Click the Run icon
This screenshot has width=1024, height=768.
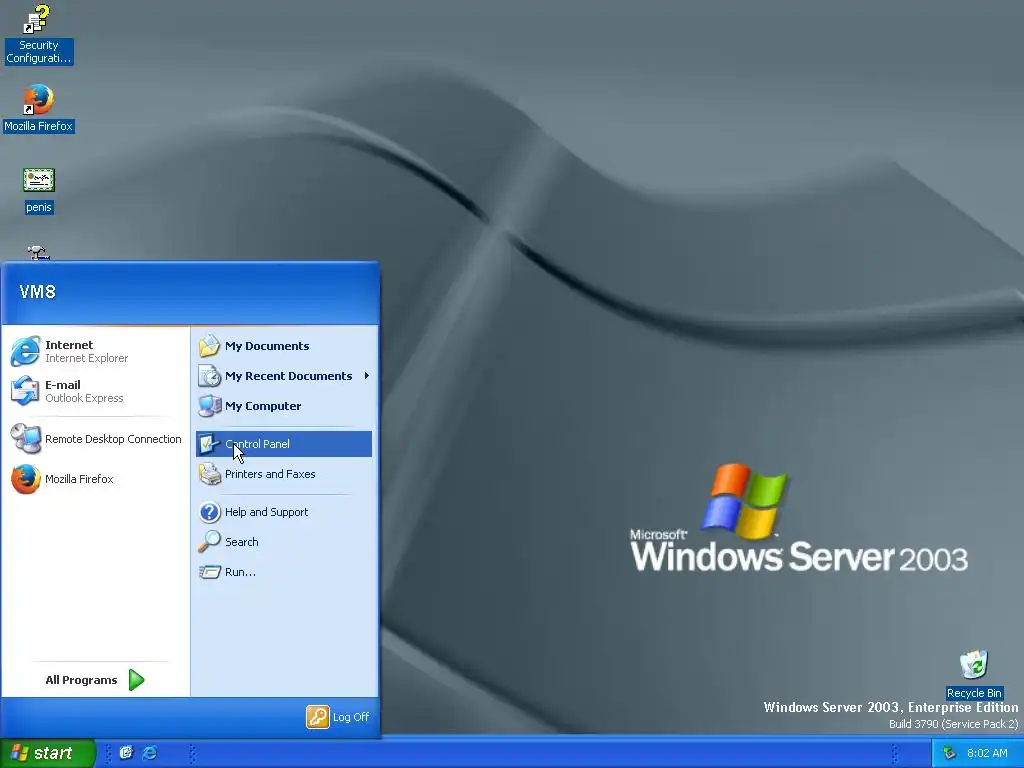(x=210, y=572)
